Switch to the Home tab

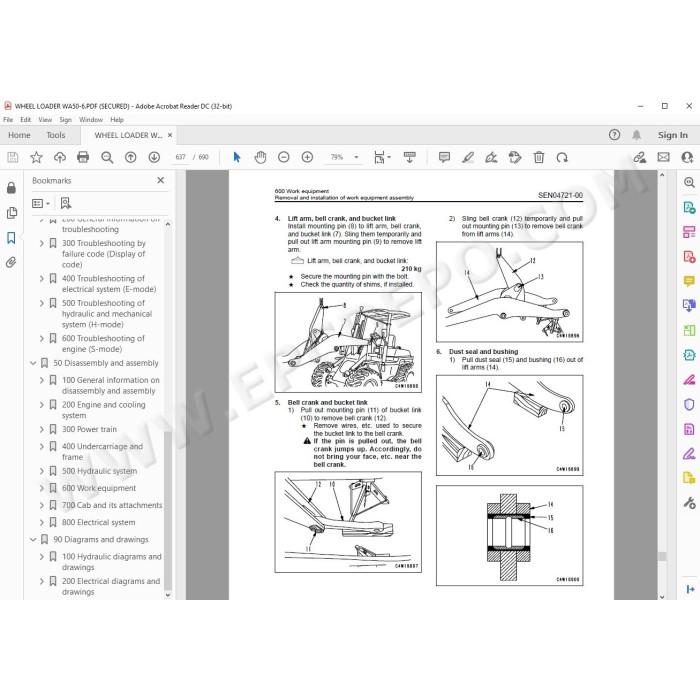coord(19,135)
